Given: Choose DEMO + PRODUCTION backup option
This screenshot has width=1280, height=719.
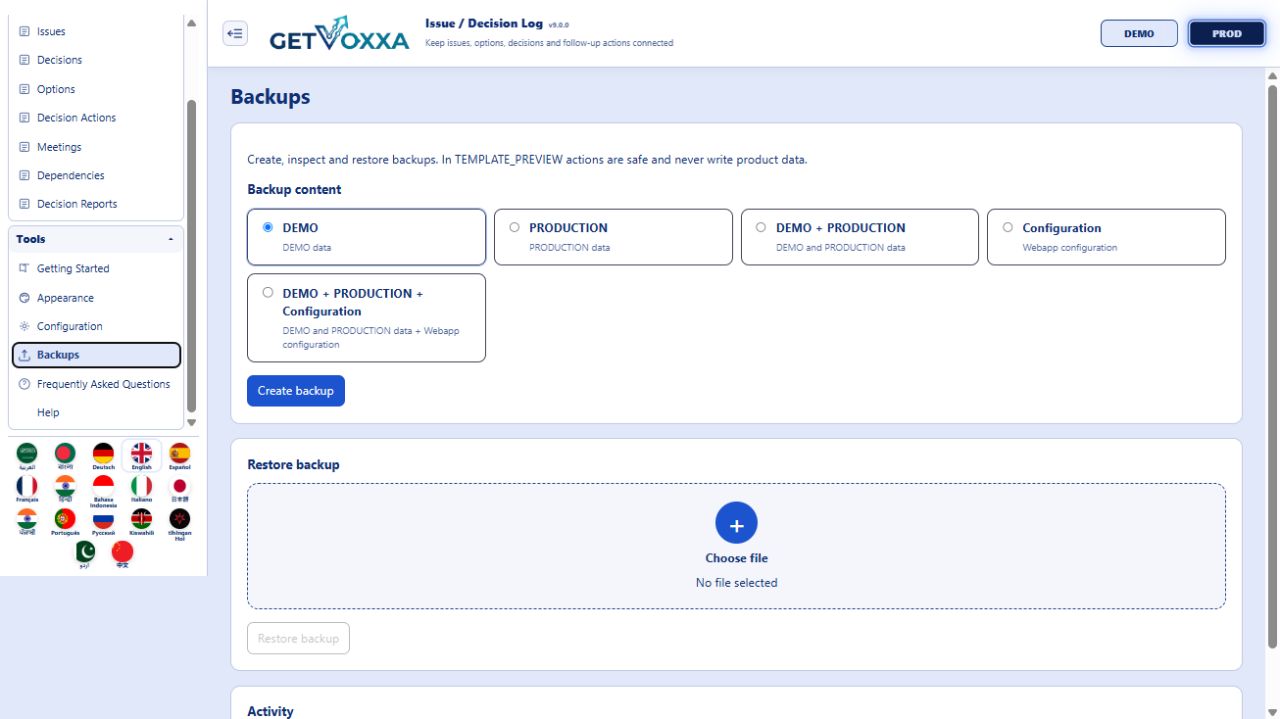Looking at the screenshot, I should click(859, 237).
